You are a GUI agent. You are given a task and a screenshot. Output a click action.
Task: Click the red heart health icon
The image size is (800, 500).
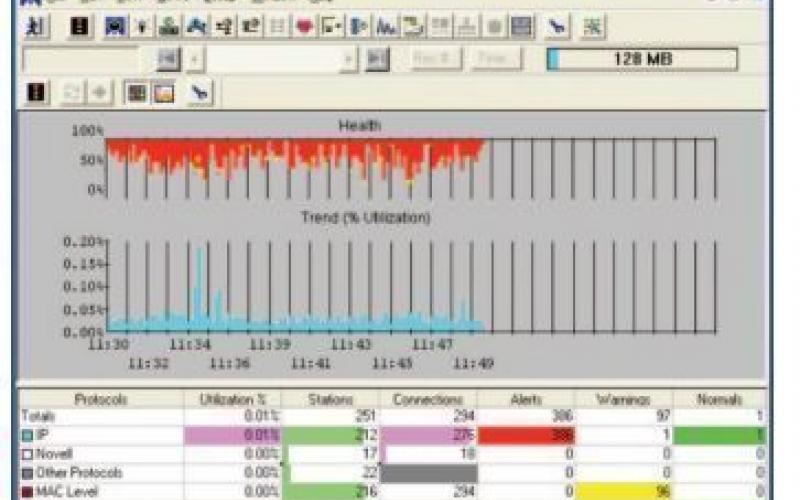tap(304, 27)
